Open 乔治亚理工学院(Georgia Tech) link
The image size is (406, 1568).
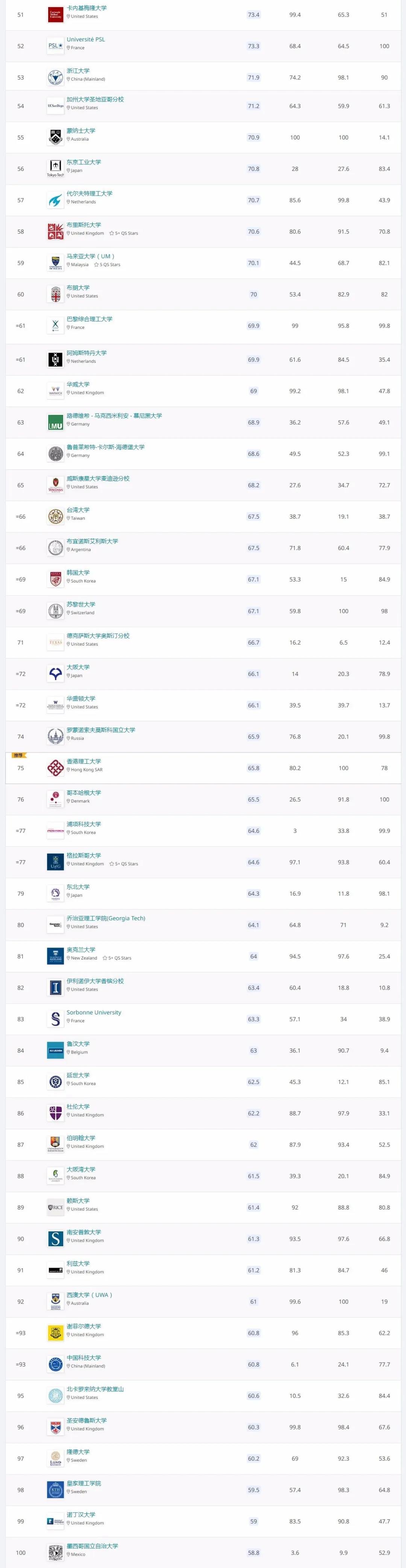tap(106, 919)
